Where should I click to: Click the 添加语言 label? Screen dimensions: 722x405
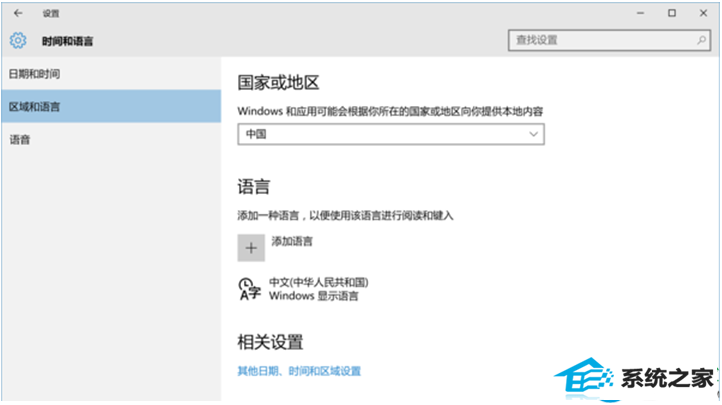292,241
